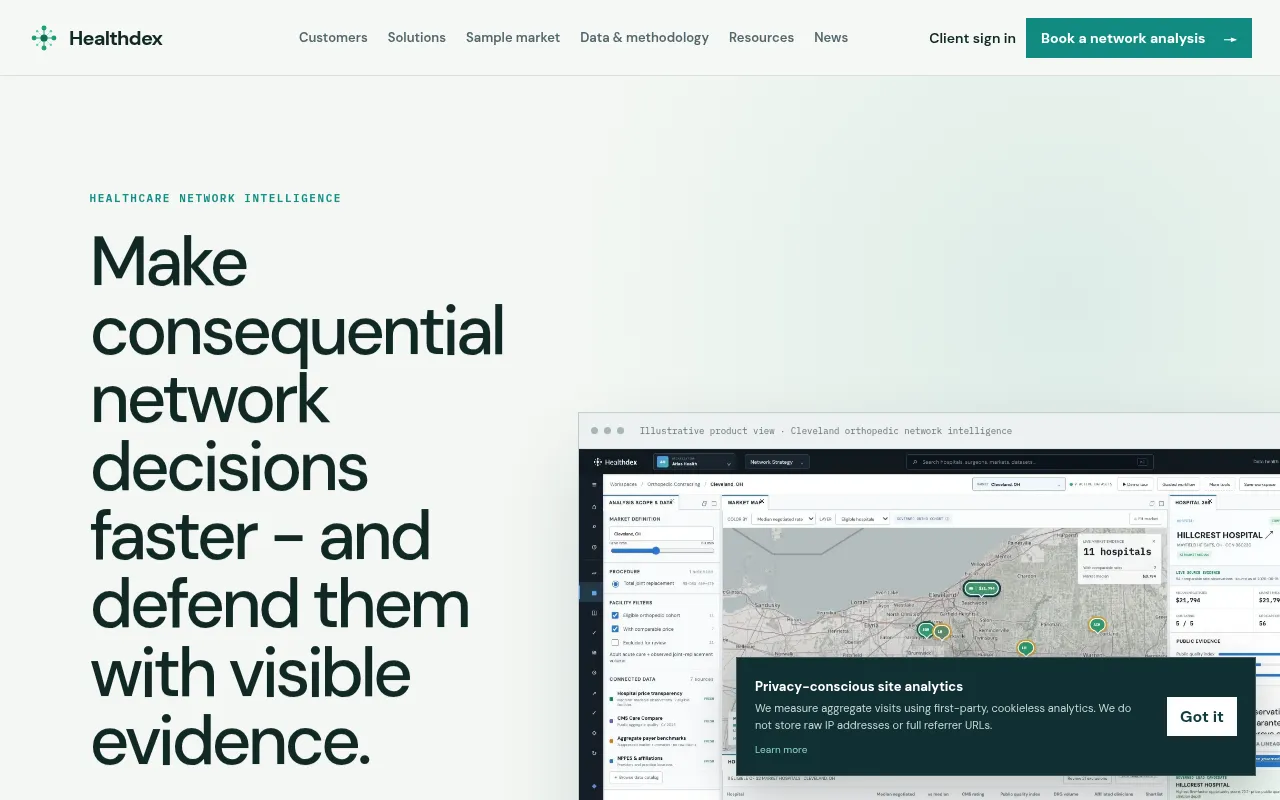Expand the Network Strategy dropdown
The image size is (1280, 800).
click(777, 462)
